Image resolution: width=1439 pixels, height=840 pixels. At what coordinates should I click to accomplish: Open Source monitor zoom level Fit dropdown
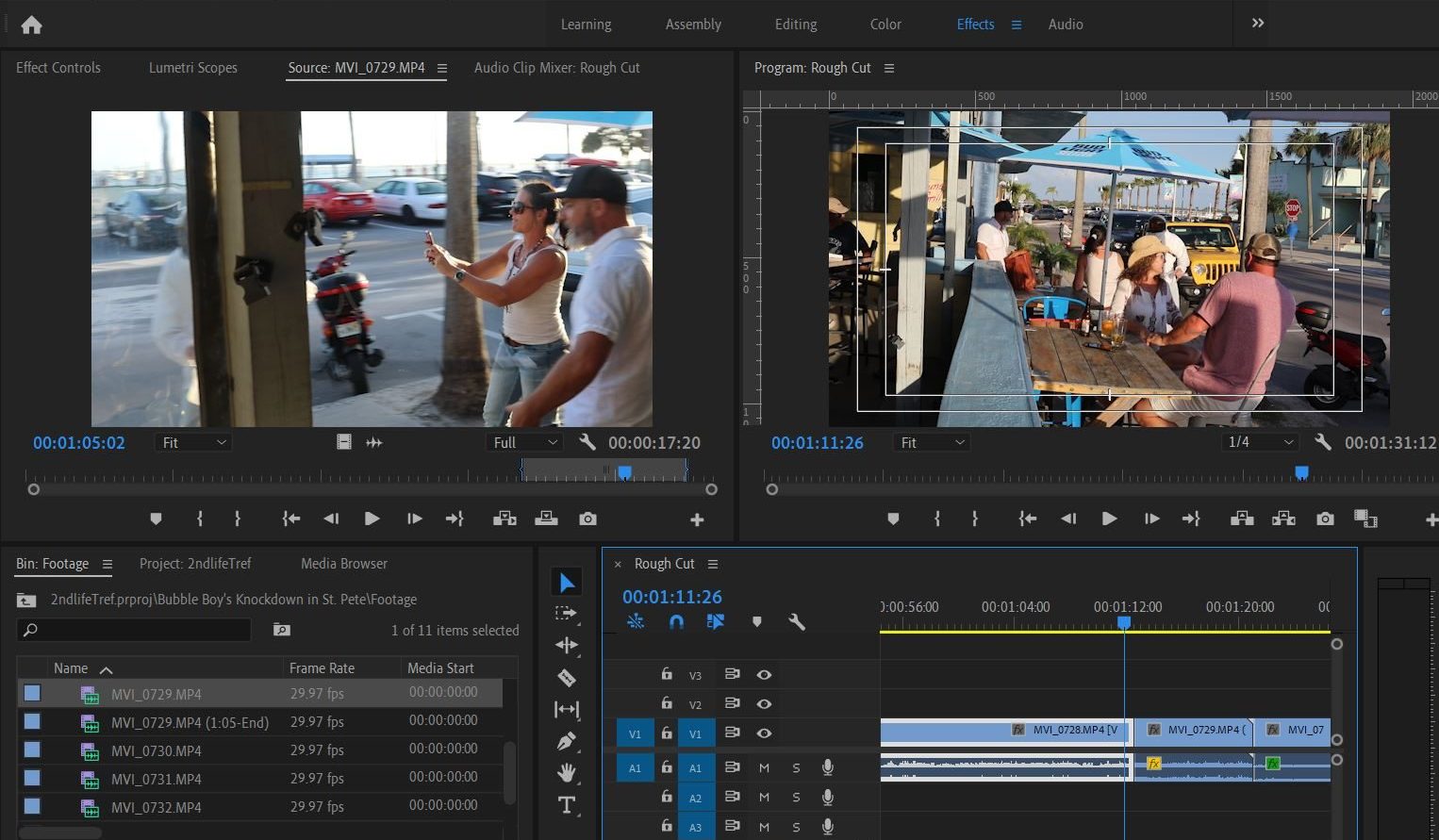click(x=193, y=442)
